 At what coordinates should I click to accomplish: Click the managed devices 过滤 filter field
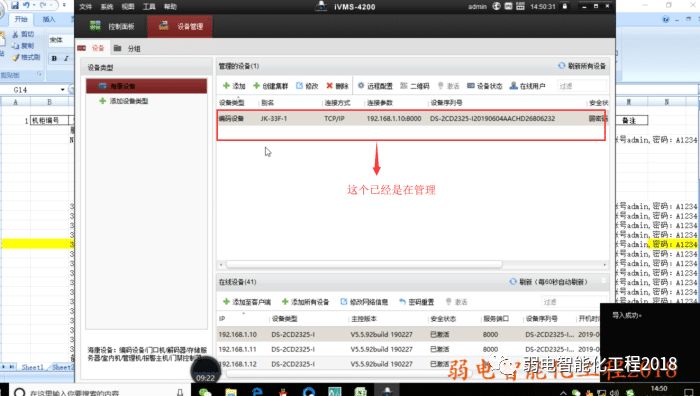click(583, 86)
